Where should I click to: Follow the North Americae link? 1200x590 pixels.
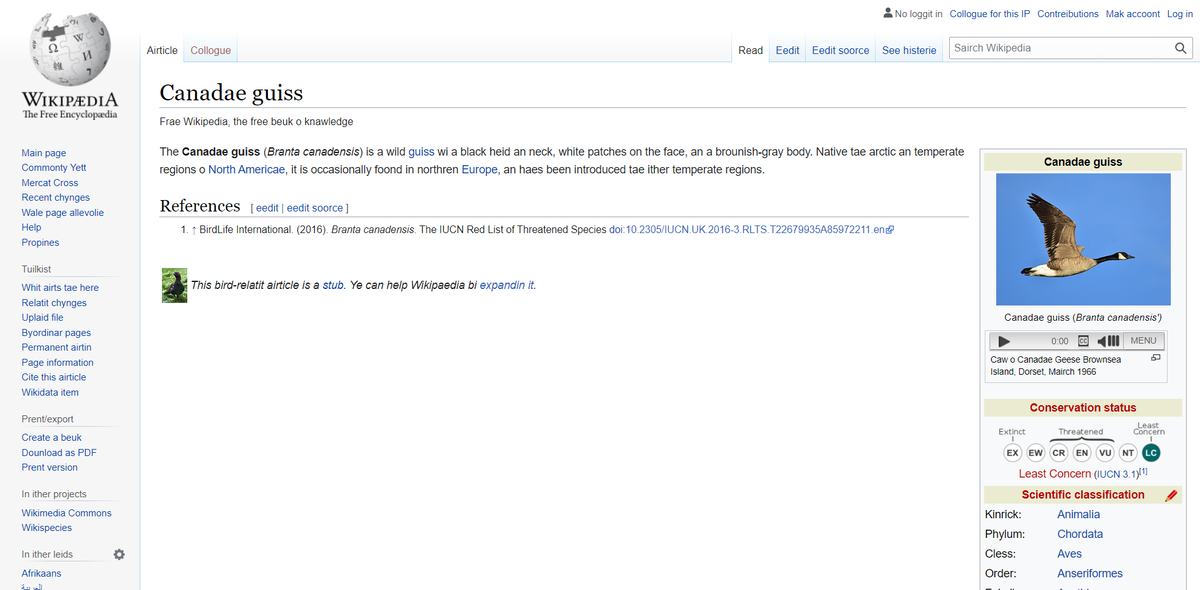click(247, 170)
